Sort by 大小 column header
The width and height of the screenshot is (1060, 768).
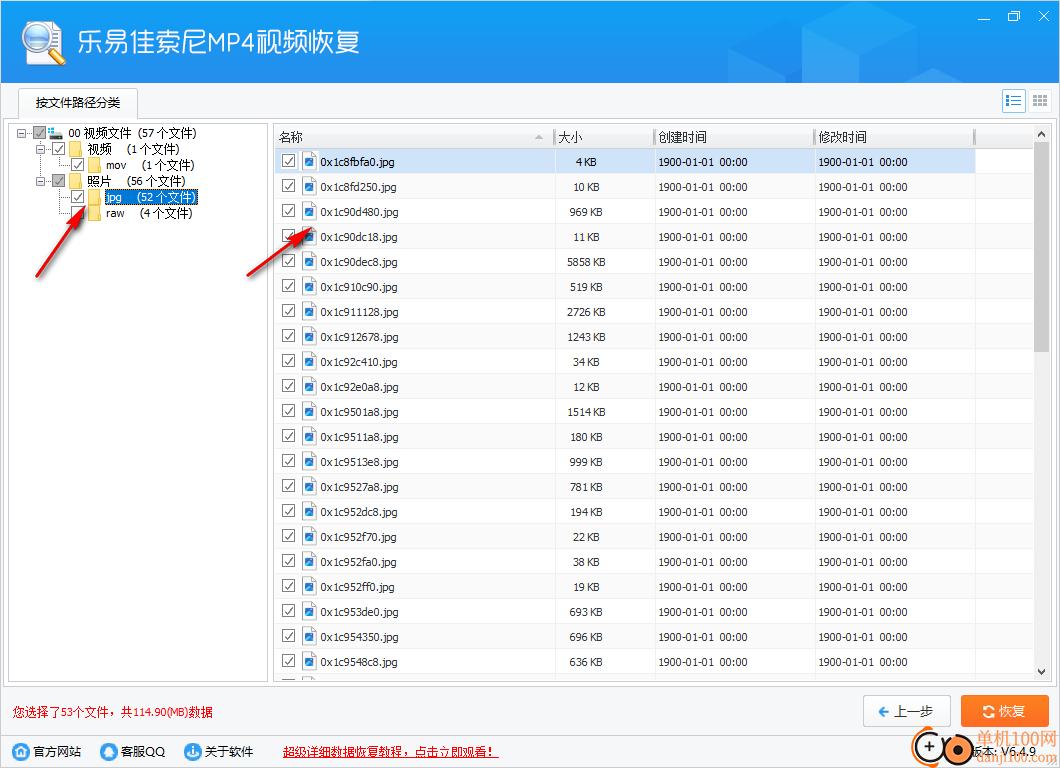(604, 137)
